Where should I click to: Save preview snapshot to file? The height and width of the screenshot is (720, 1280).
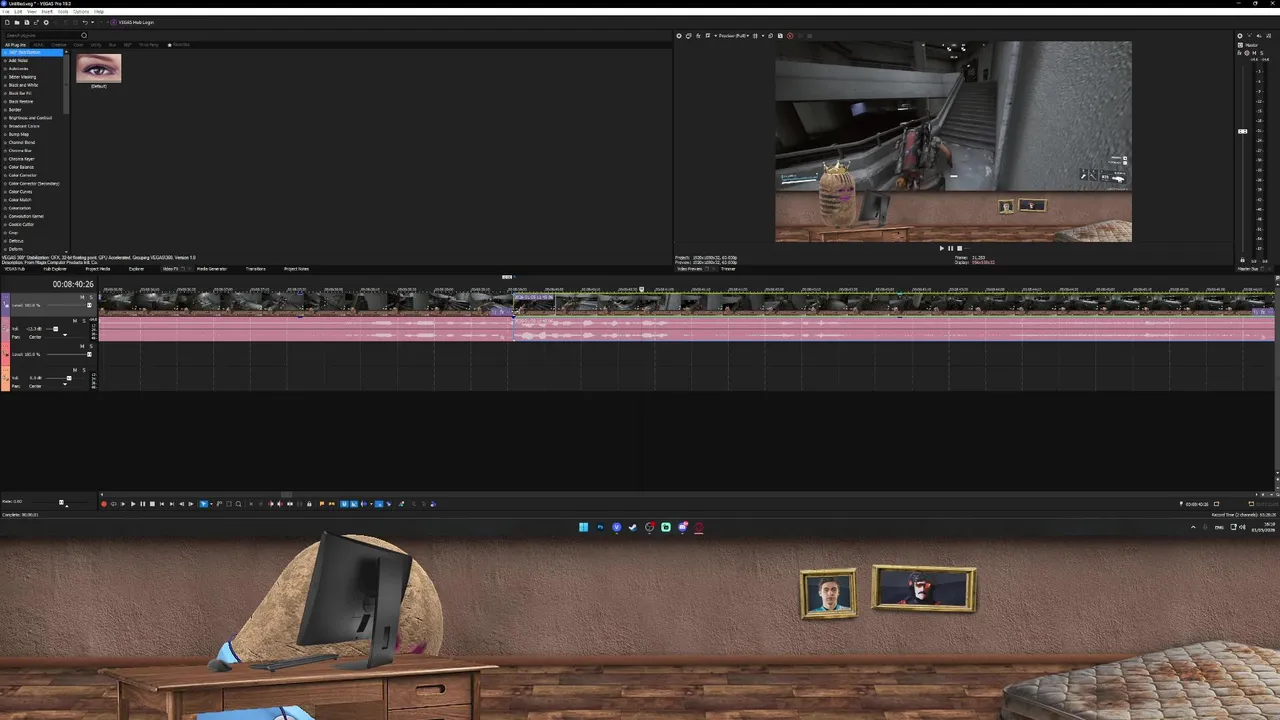[x=780, y=36]
